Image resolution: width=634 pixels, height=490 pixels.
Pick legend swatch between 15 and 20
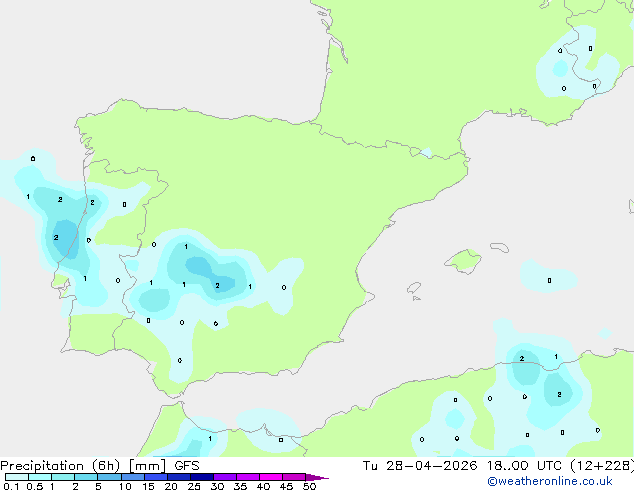(x=155, y=477)
